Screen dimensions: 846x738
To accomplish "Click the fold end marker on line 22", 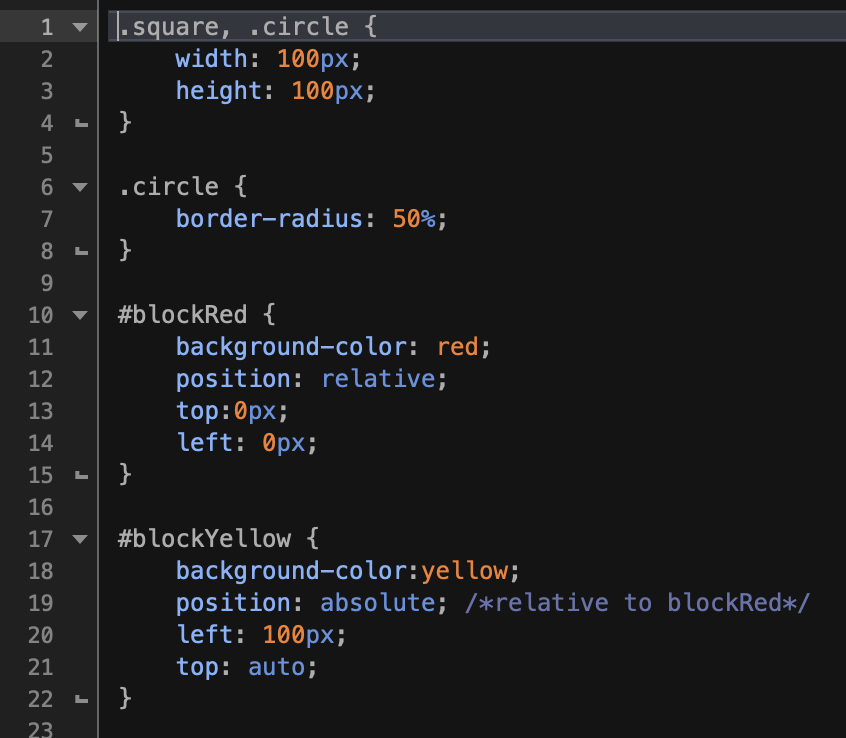I will (80, 699).
